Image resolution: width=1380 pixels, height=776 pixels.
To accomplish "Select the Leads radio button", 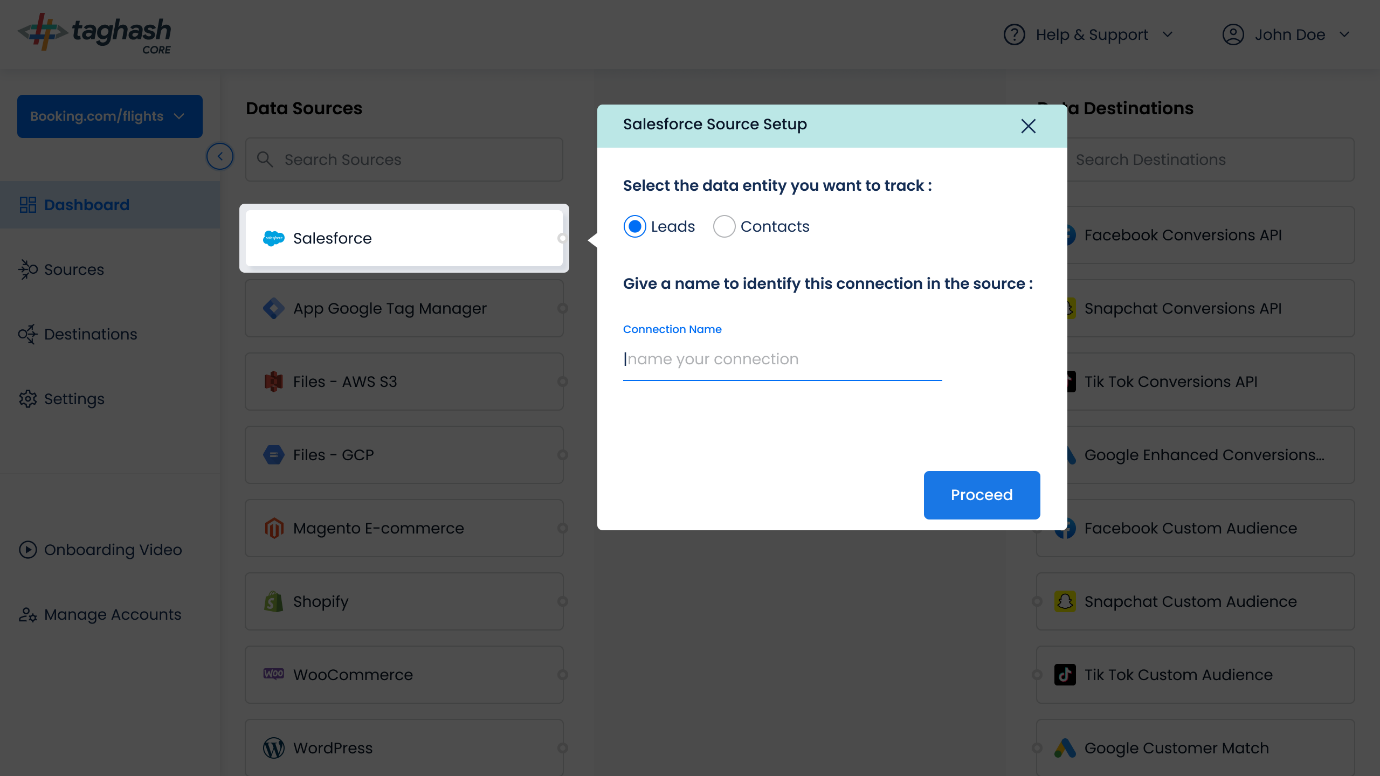I will point(635,227).
